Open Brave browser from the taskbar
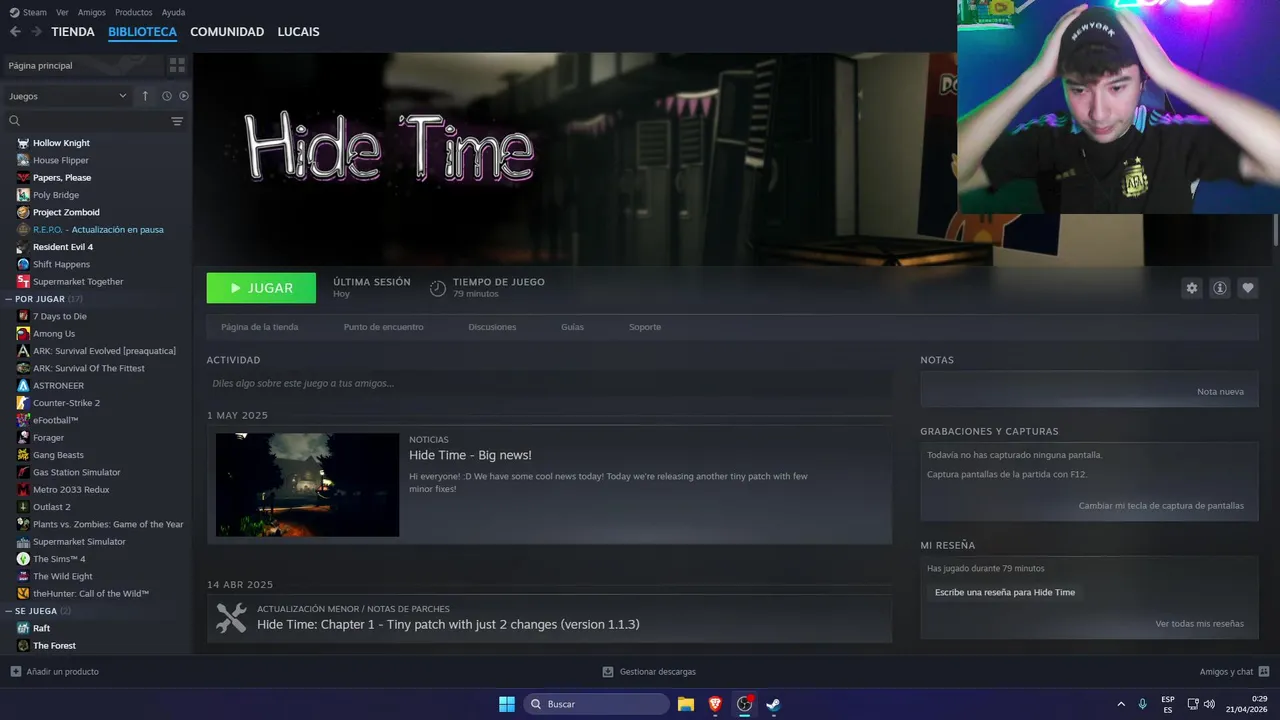The width and height of the screenshot is (1280, 720). click(x=715, y=704)
